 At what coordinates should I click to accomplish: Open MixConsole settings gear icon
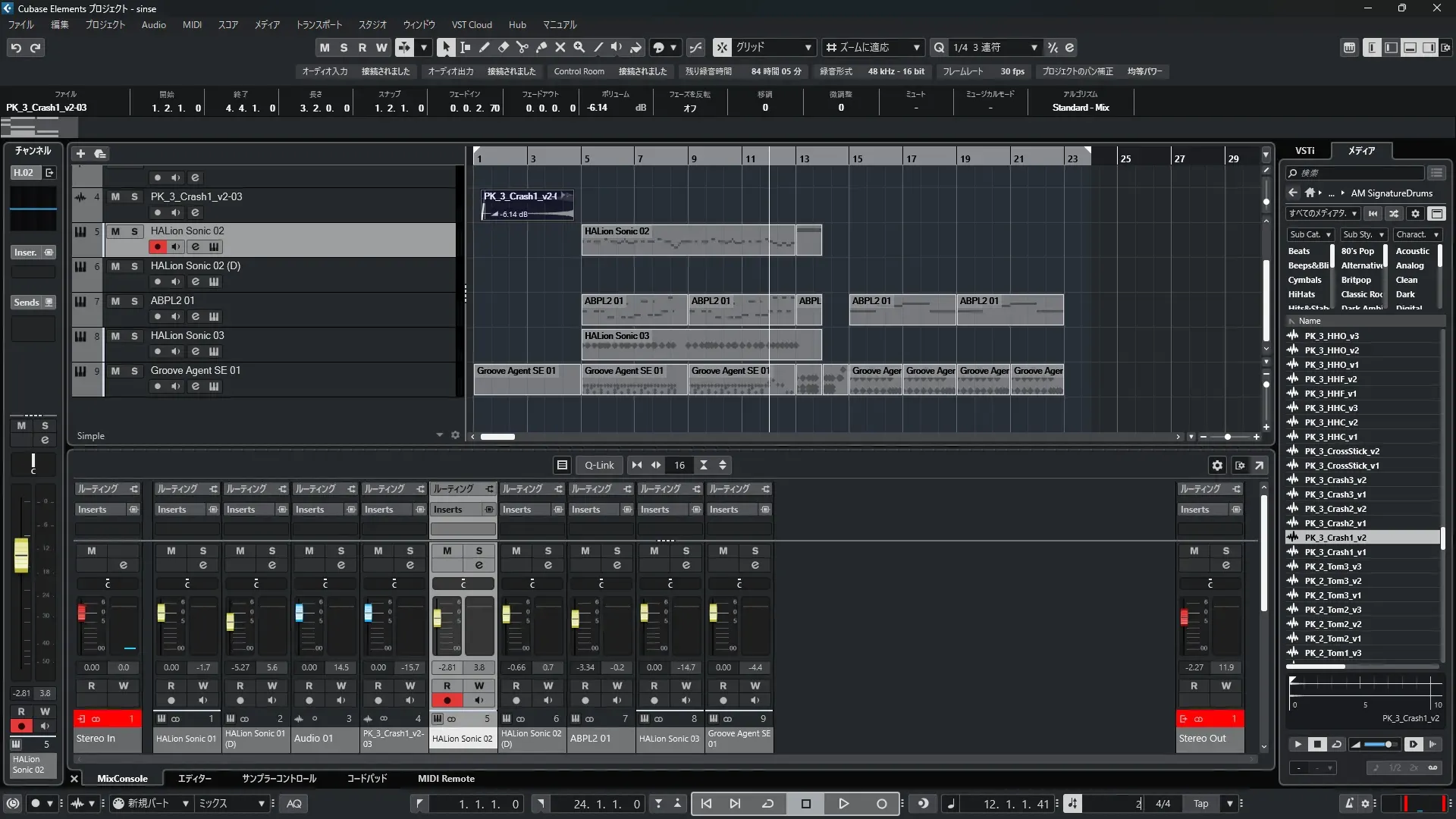[1217, 466]
